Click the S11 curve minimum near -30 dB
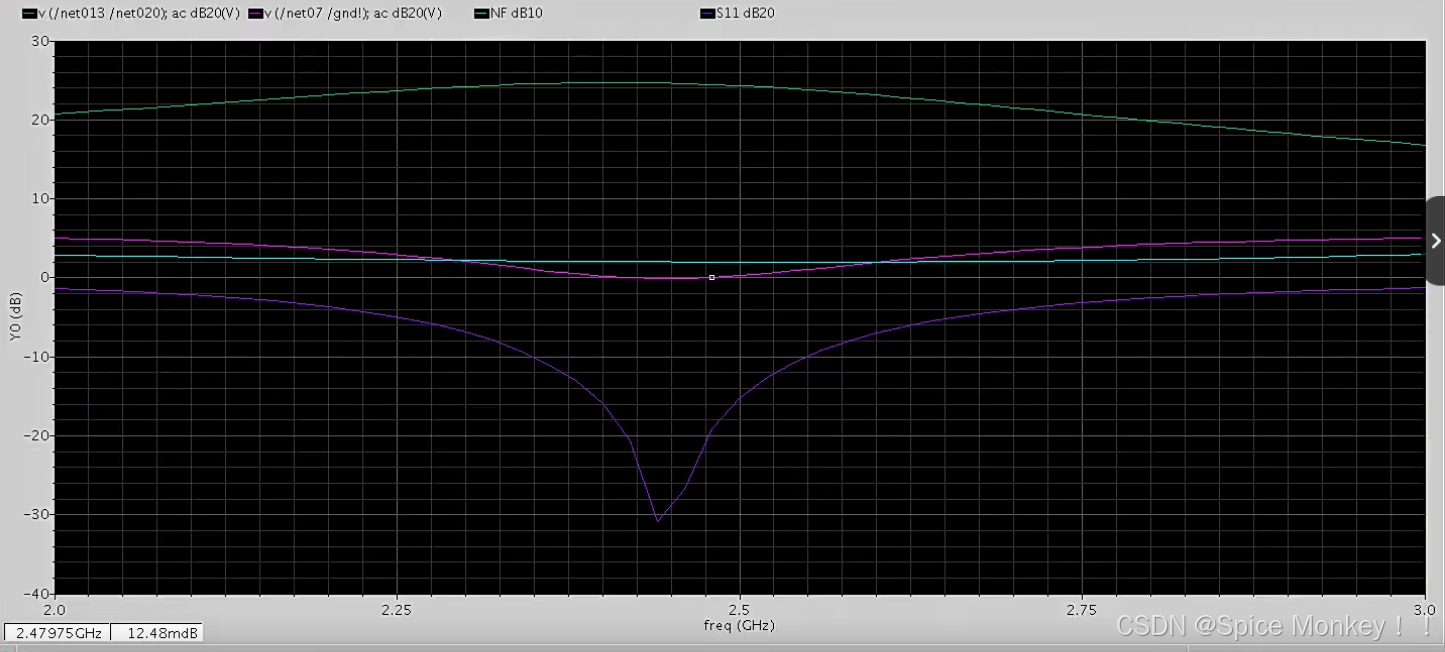Screen dimensions: 1445x652 point(657,521)
